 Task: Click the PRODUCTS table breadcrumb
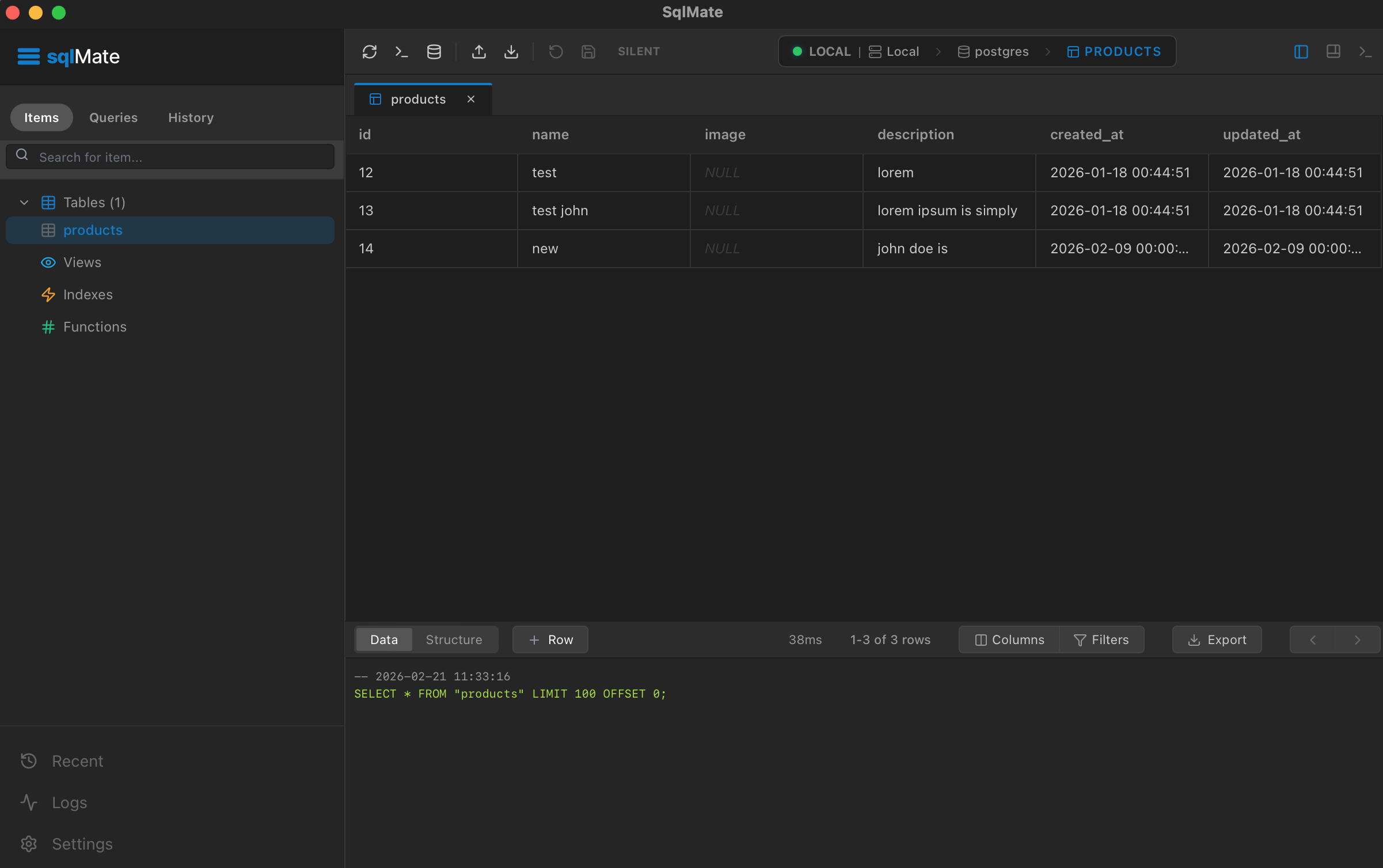coord(1114,52)
